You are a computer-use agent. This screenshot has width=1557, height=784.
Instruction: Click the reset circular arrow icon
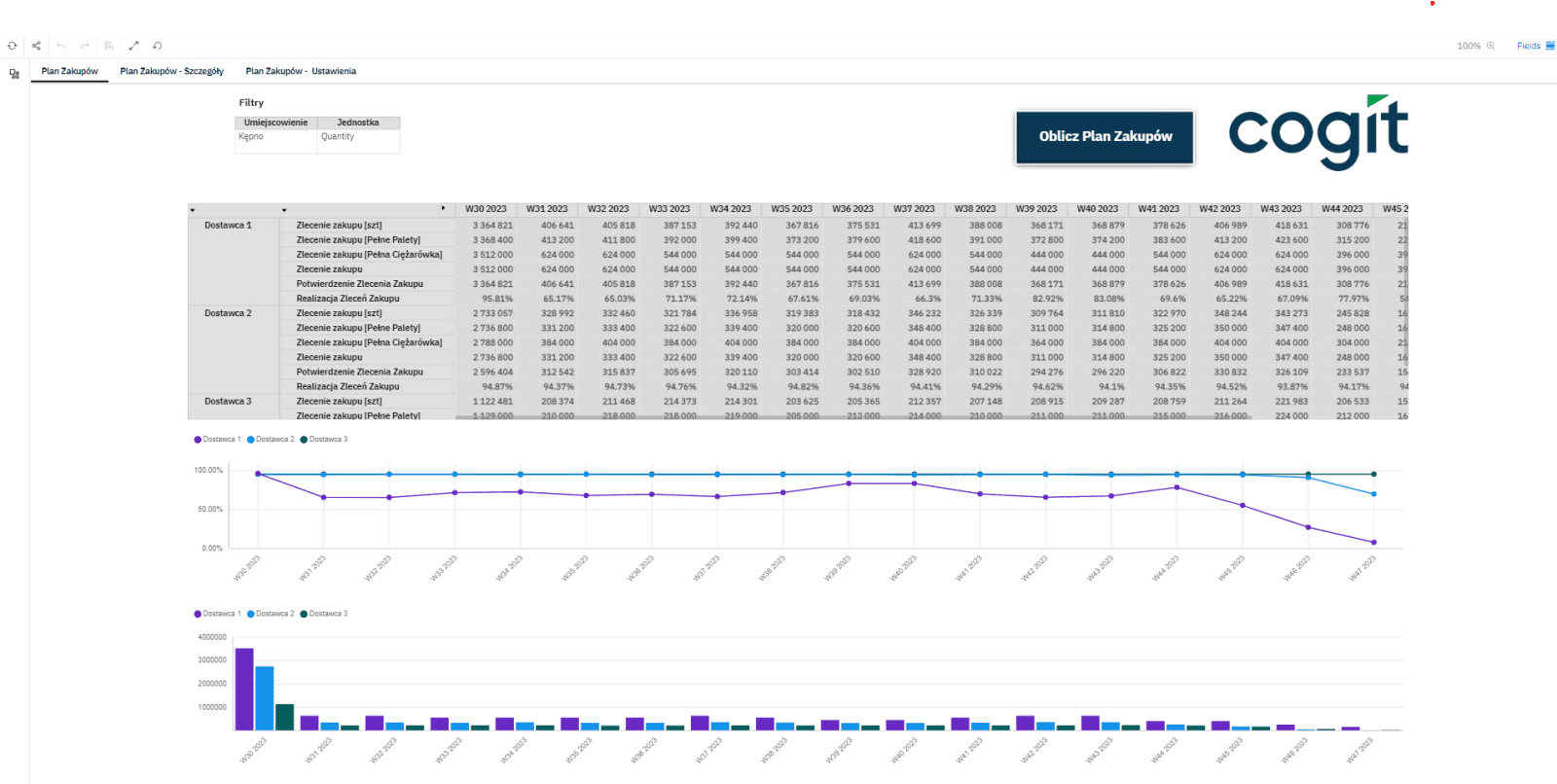tap(158, 46)
